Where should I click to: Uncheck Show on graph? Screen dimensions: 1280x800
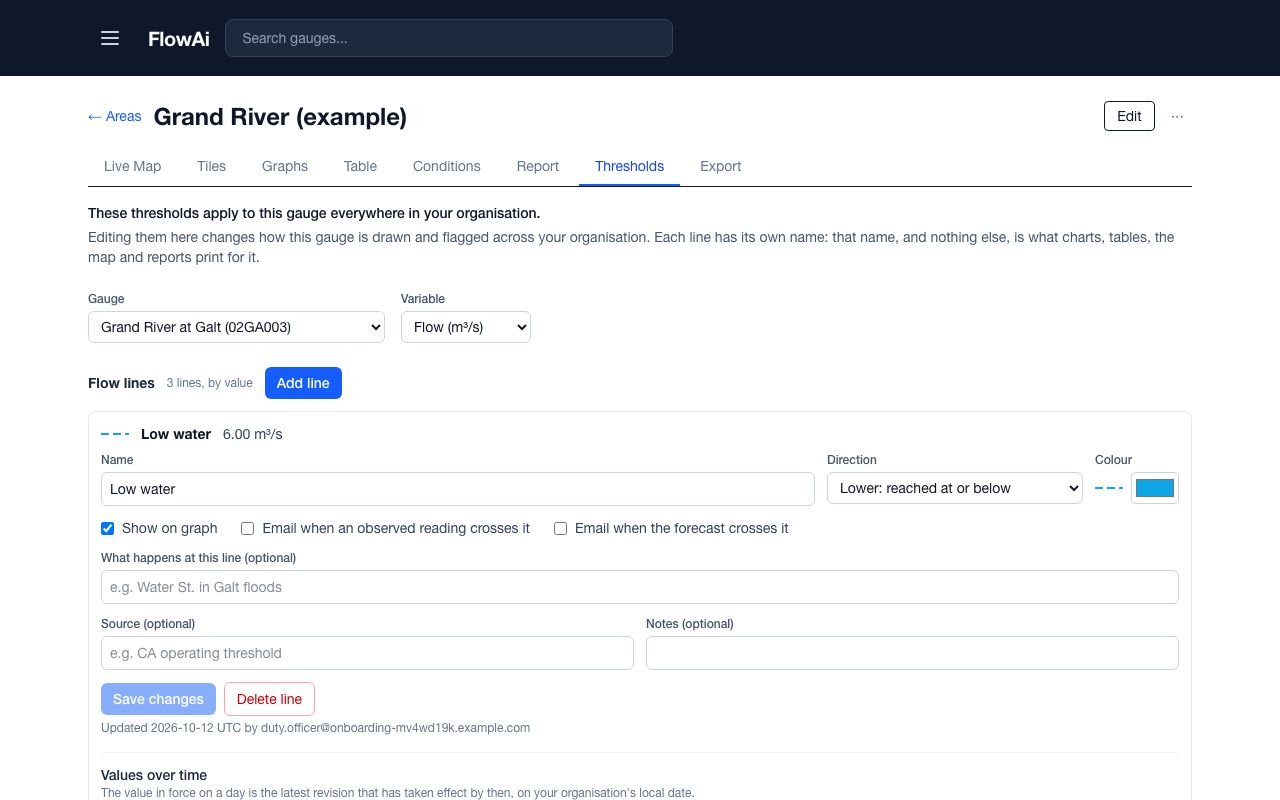(108, 528)
